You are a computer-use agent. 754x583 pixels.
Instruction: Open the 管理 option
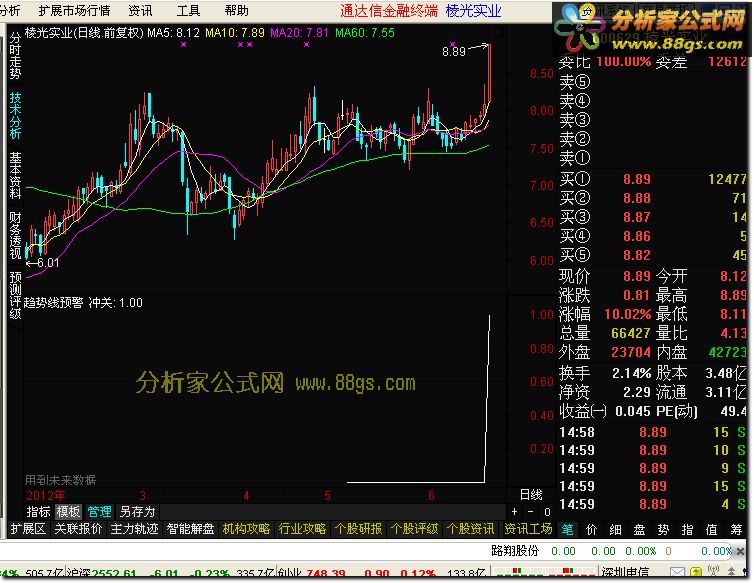click(100, 511)
